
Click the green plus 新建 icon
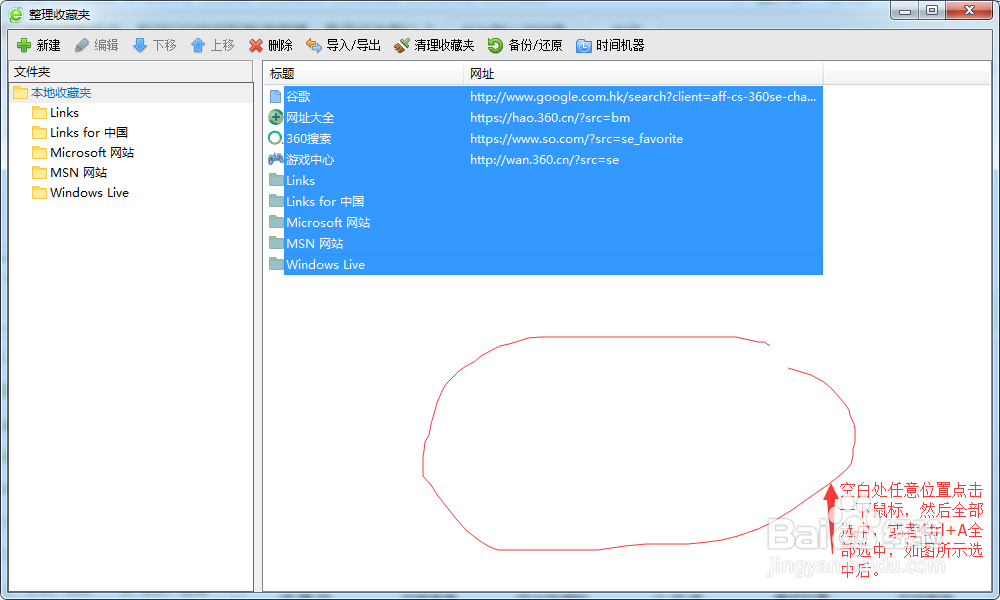(x=24, y=45)
